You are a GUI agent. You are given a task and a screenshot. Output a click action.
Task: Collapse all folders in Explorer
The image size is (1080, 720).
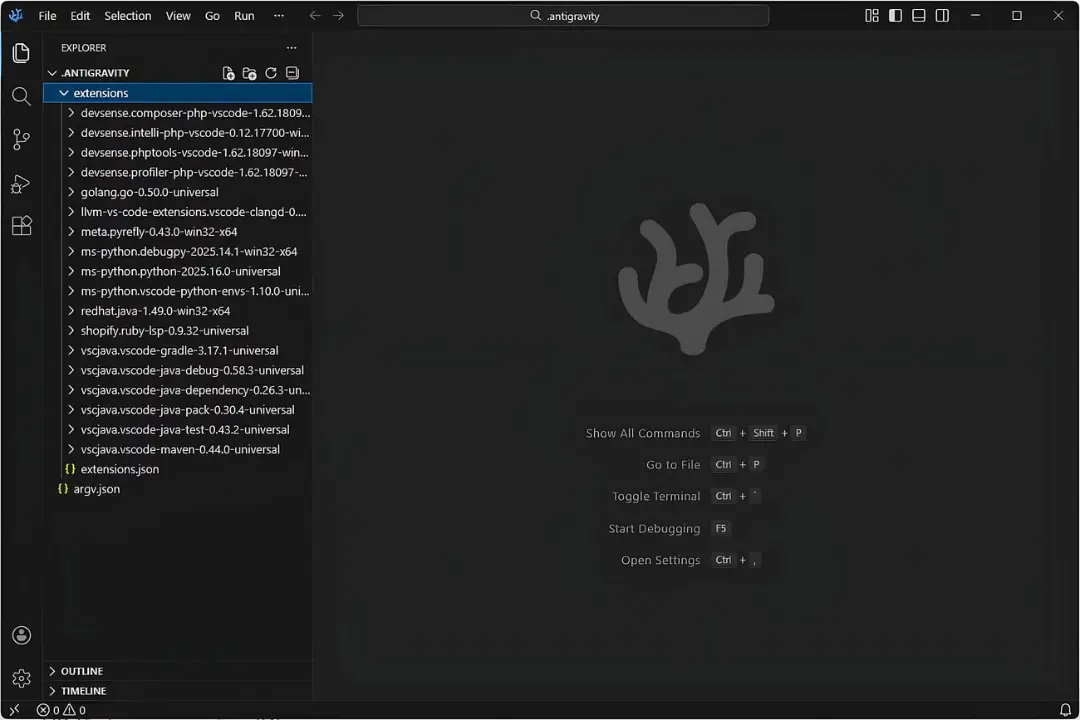pyautogui.click(x=292, y=73)
